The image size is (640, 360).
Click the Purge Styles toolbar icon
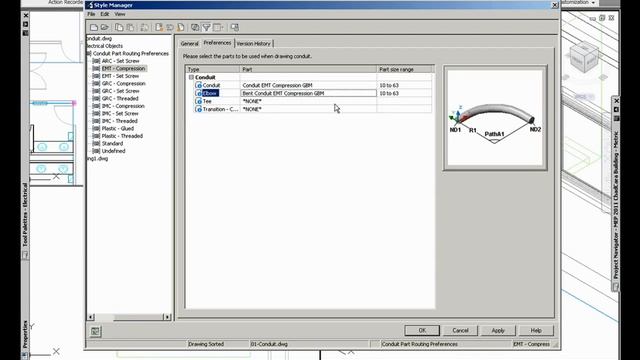pos(181,27)
